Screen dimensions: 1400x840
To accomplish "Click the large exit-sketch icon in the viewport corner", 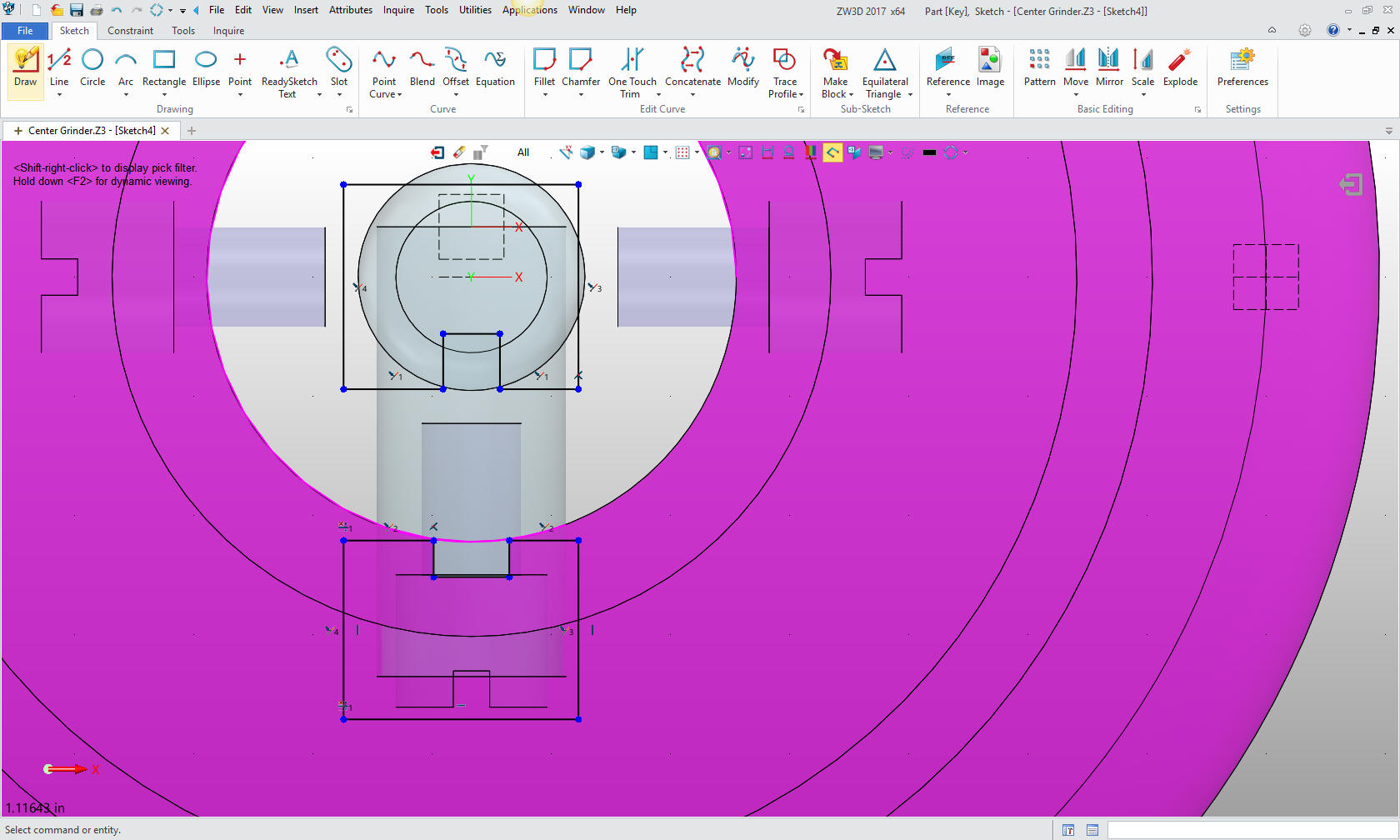I will pyautogui.click(x=1351, y=184).
